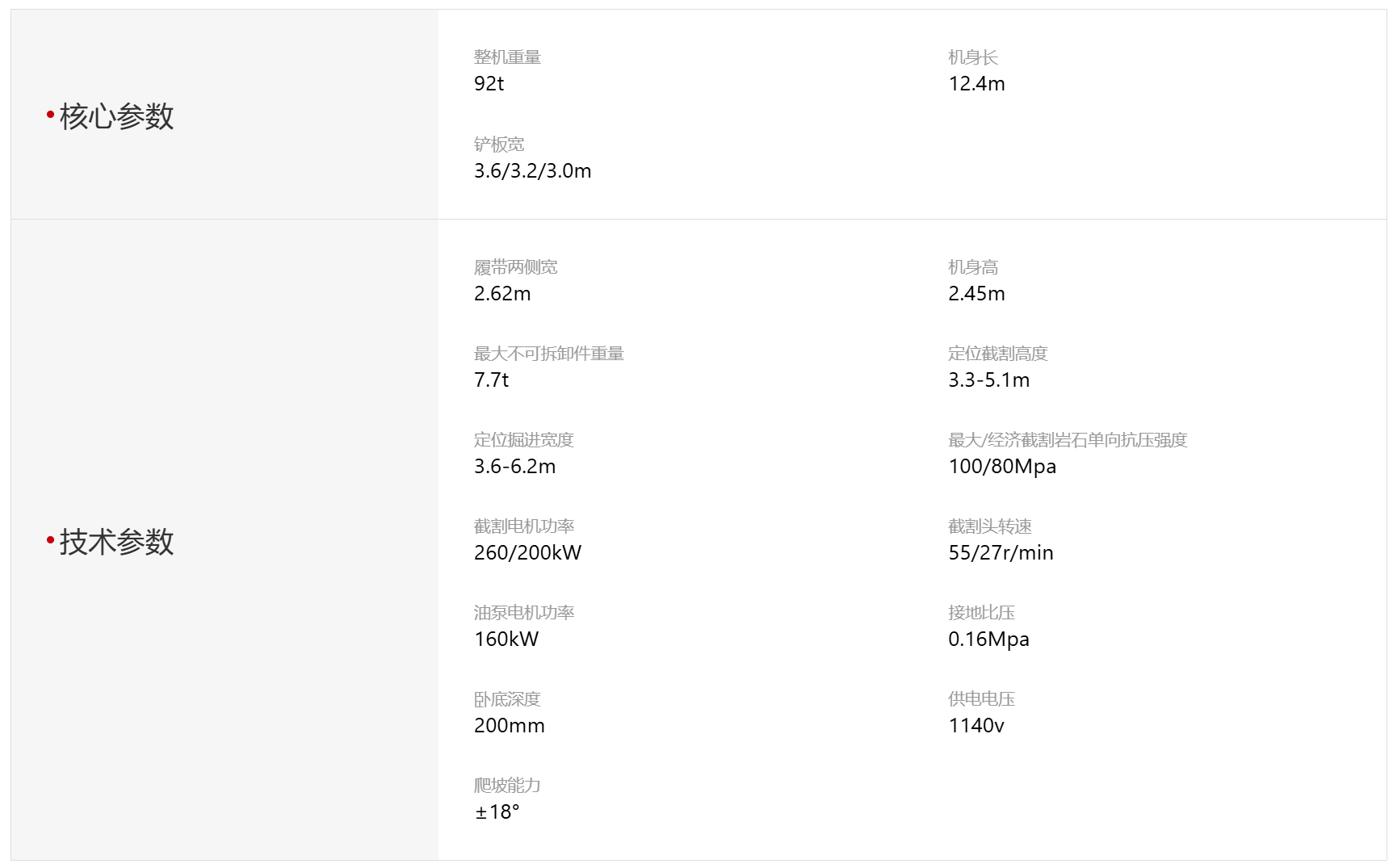Click the red bullet before 核心参数
The height and width of the screenshot is (868, 1393).
click(50, 115)
